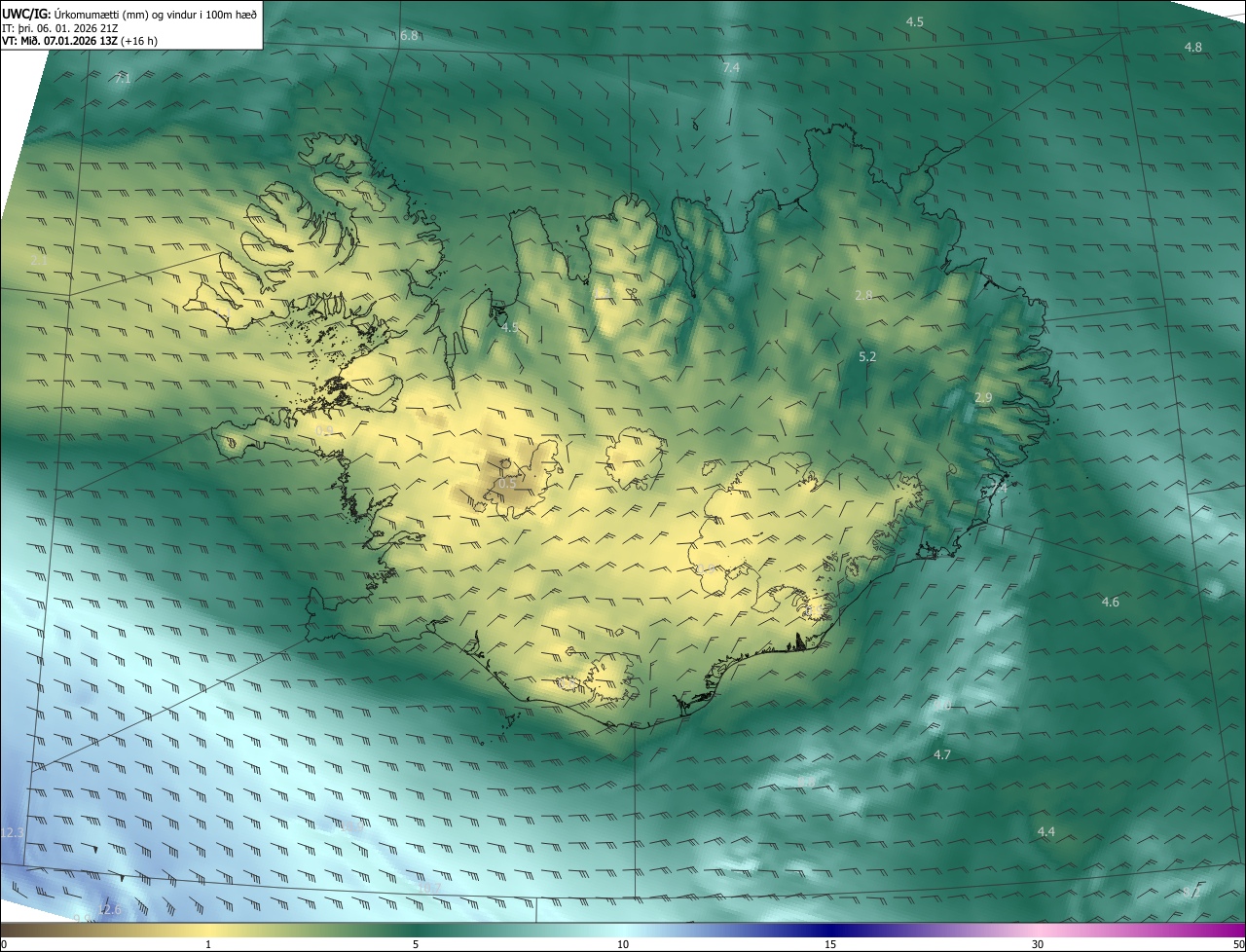1246x952 pixels.
Task: Click the 7.1 value label in the northwest
Action: (122, 79)
